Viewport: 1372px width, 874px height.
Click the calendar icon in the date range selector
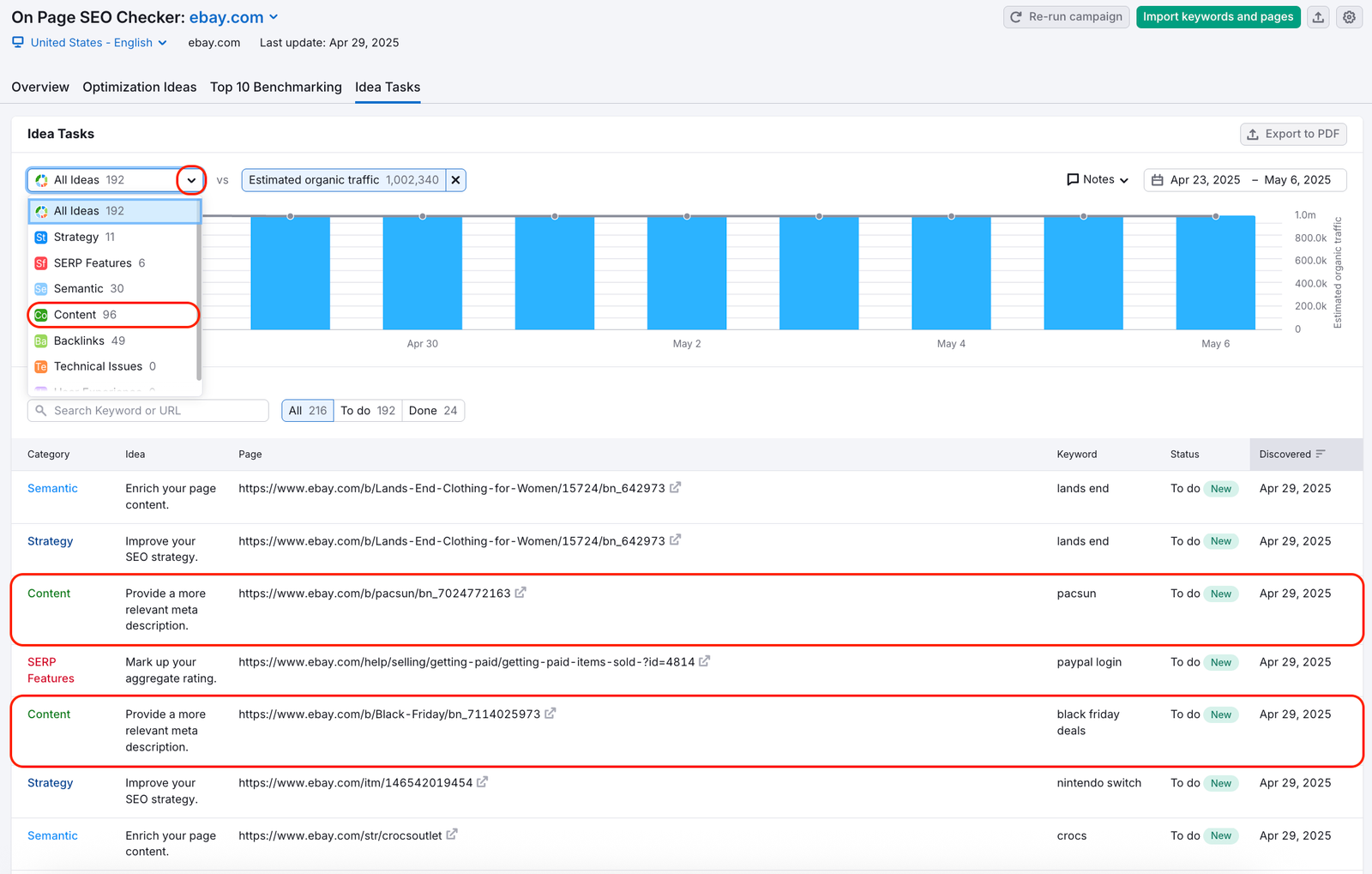[1158, 179]
